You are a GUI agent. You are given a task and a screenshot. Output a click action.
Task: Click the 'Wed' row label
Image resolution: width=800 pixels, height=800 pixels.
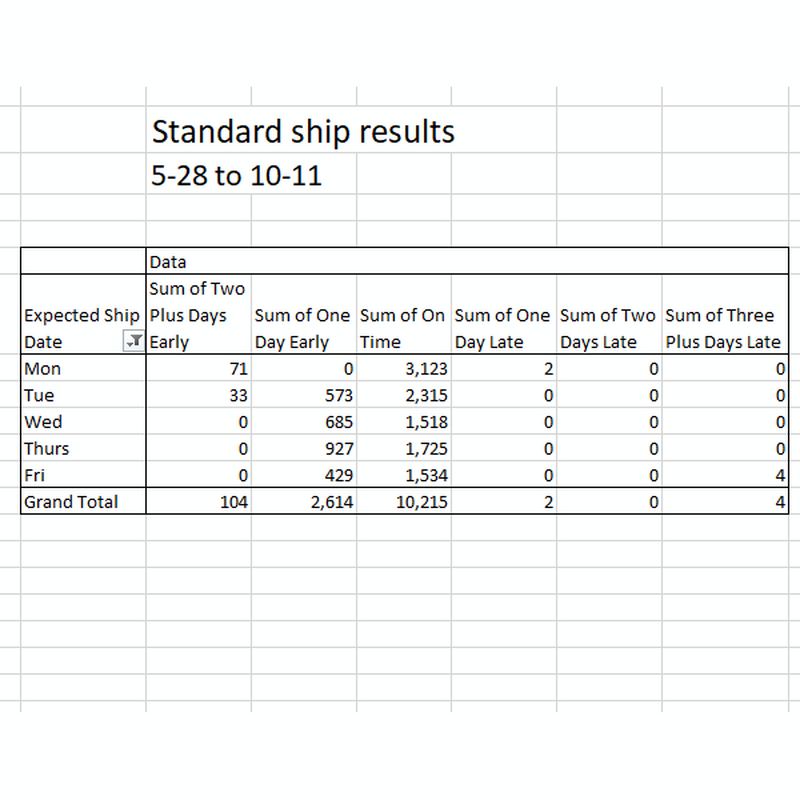[43, 421]
